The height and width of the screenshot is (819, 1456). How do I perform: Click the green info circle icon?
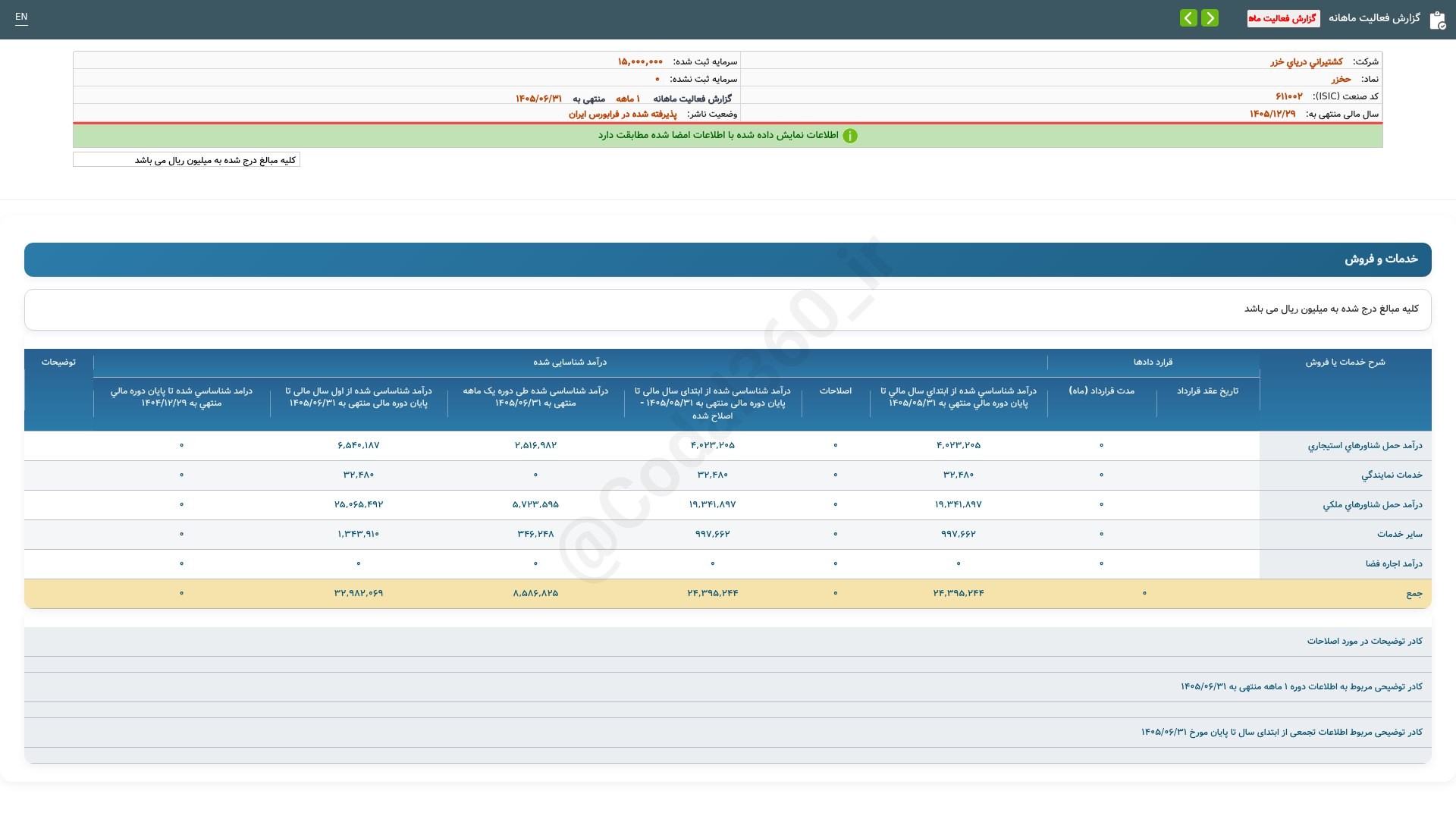coord(850,136)
